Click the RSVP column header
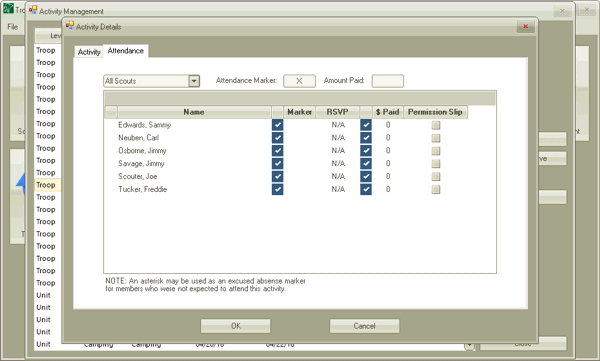The image size is (600, 361). pyautogui.click(x=337, y=112)
